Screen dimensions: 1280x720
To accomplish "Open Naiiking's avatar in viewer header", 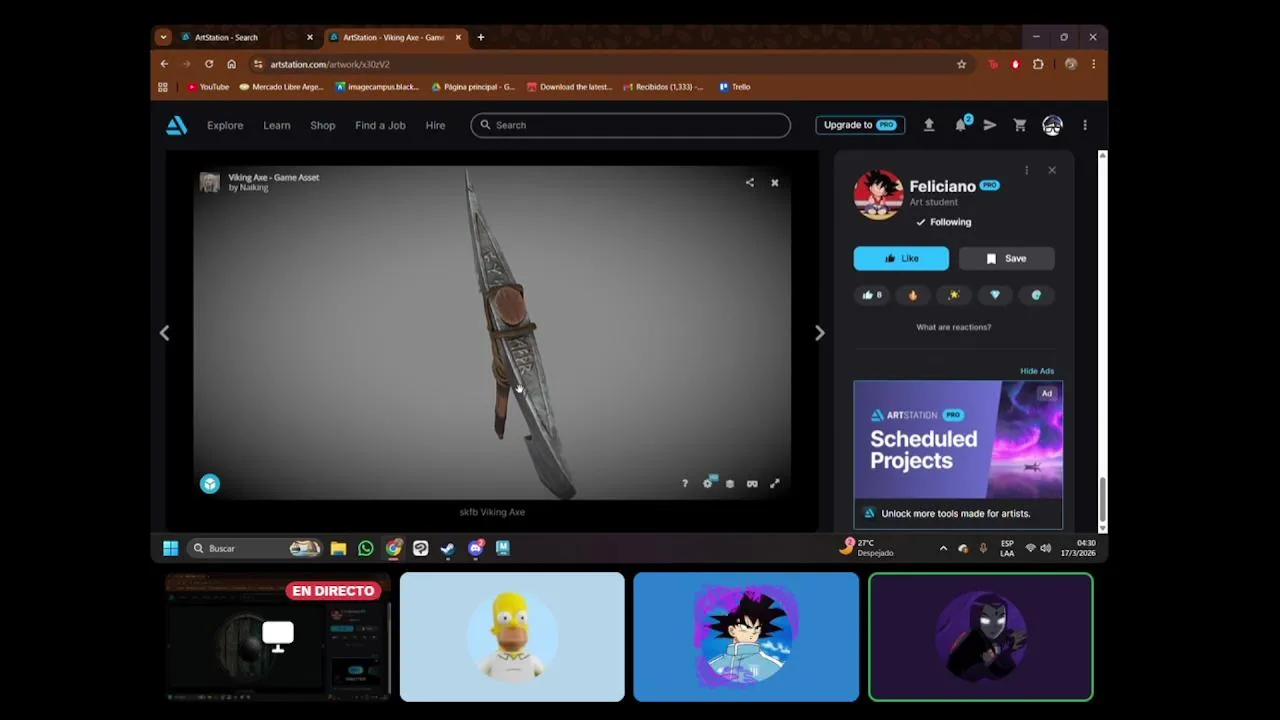I will coord(210,182).
